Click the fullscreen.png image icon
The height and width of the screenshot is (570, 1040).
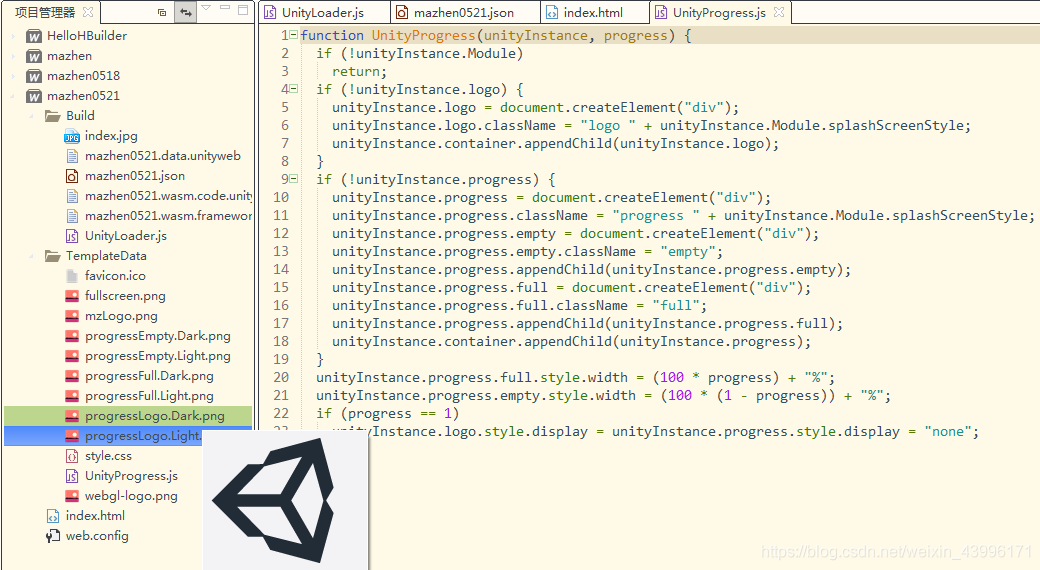tap(72, 296)
